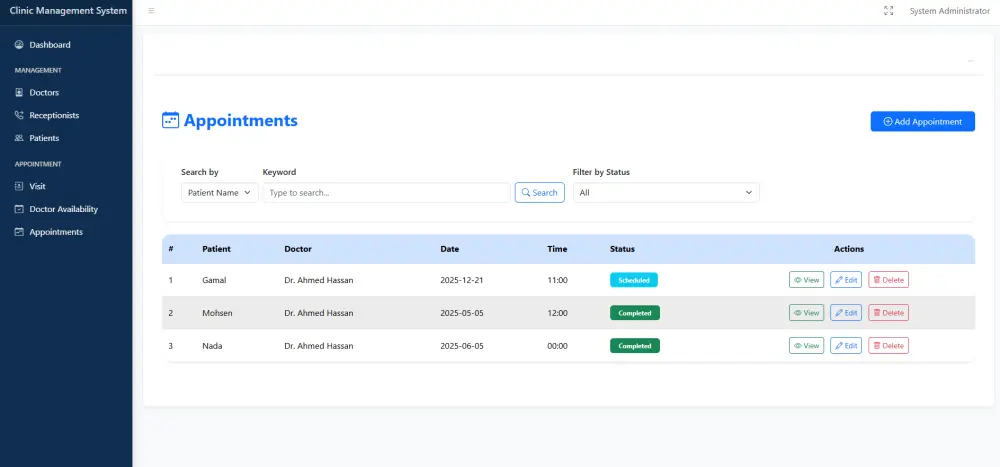Screen dimensions: 1000x467
Task: Click the Clinic Management System brand title
Action: pos(68,11)
